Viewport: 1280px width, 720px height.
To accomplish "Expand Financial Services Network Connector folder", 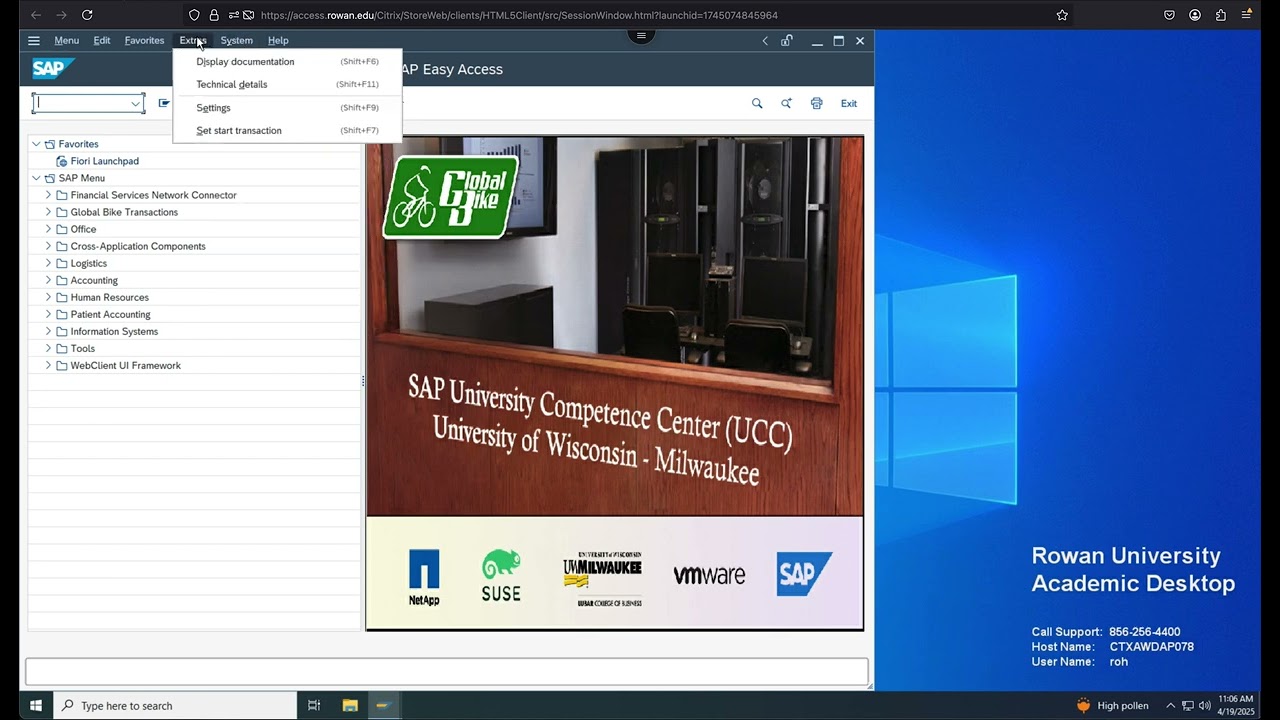I will click(x=48, y=195).
